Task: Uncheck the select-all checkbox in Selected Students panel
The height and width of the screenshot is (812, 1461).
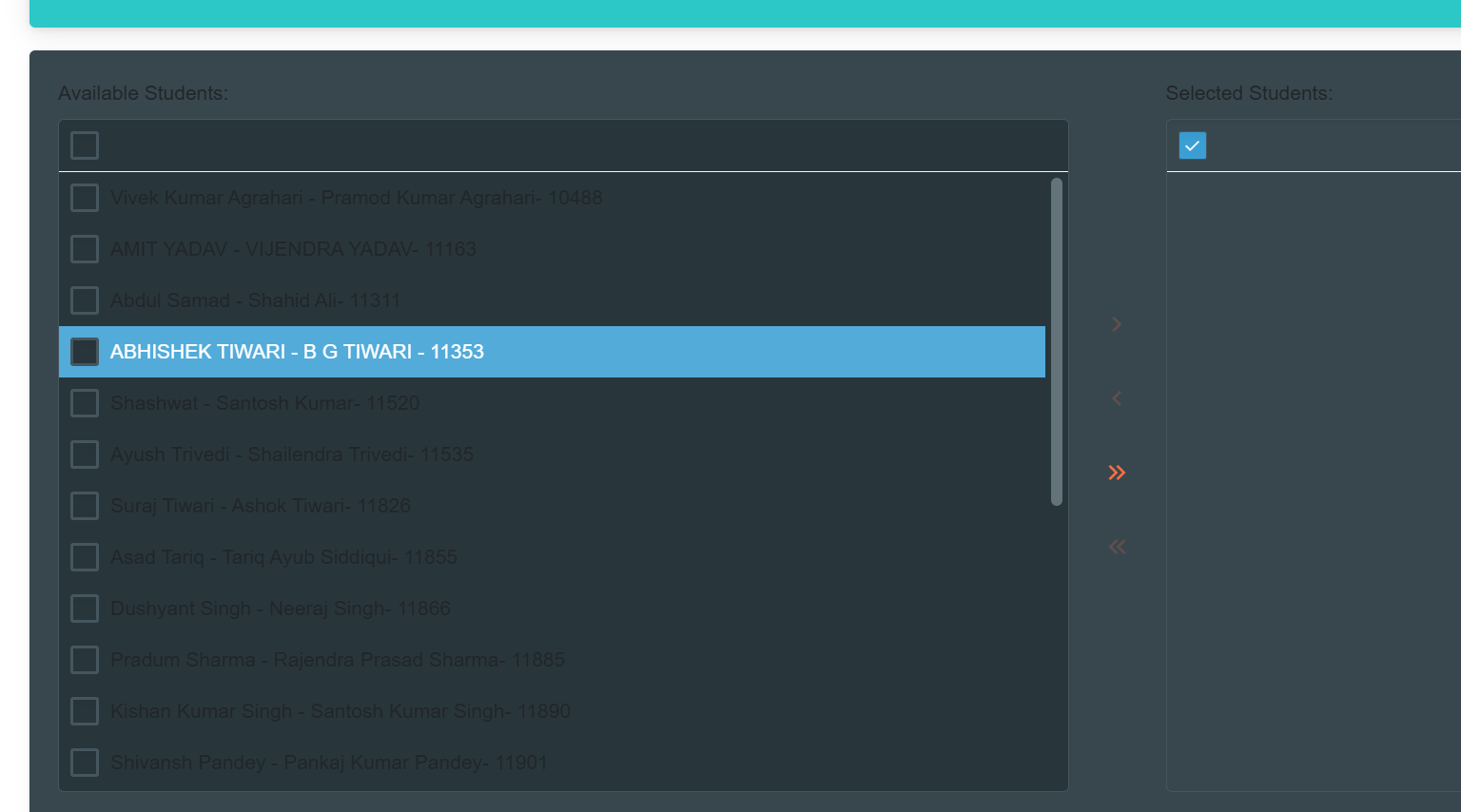Action: click(x=1192, y=145)
